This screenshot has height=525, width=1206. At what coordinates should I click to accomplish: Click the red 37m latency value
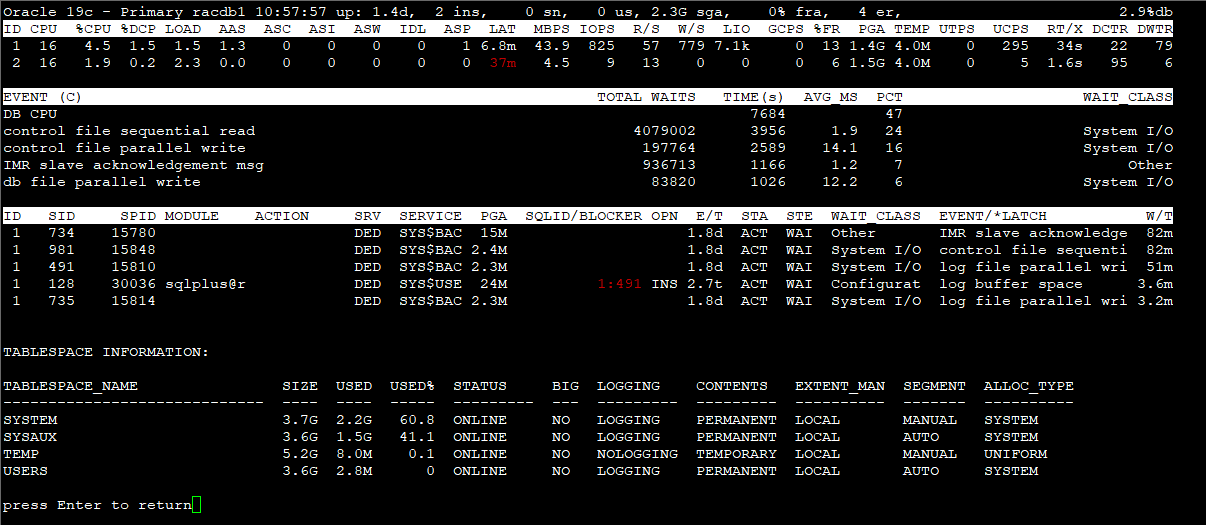pos(503,63)
